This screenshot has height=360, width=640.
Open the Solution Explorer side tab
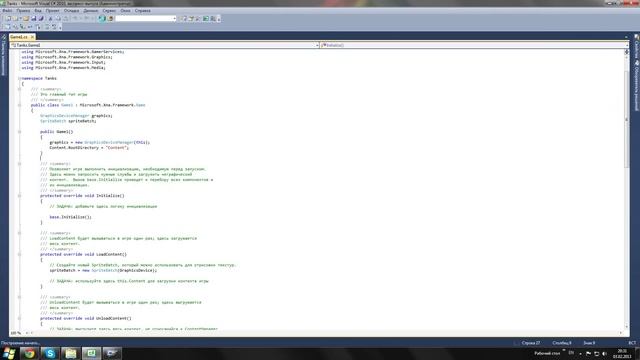pyautogui.click(x=636, y=86)
